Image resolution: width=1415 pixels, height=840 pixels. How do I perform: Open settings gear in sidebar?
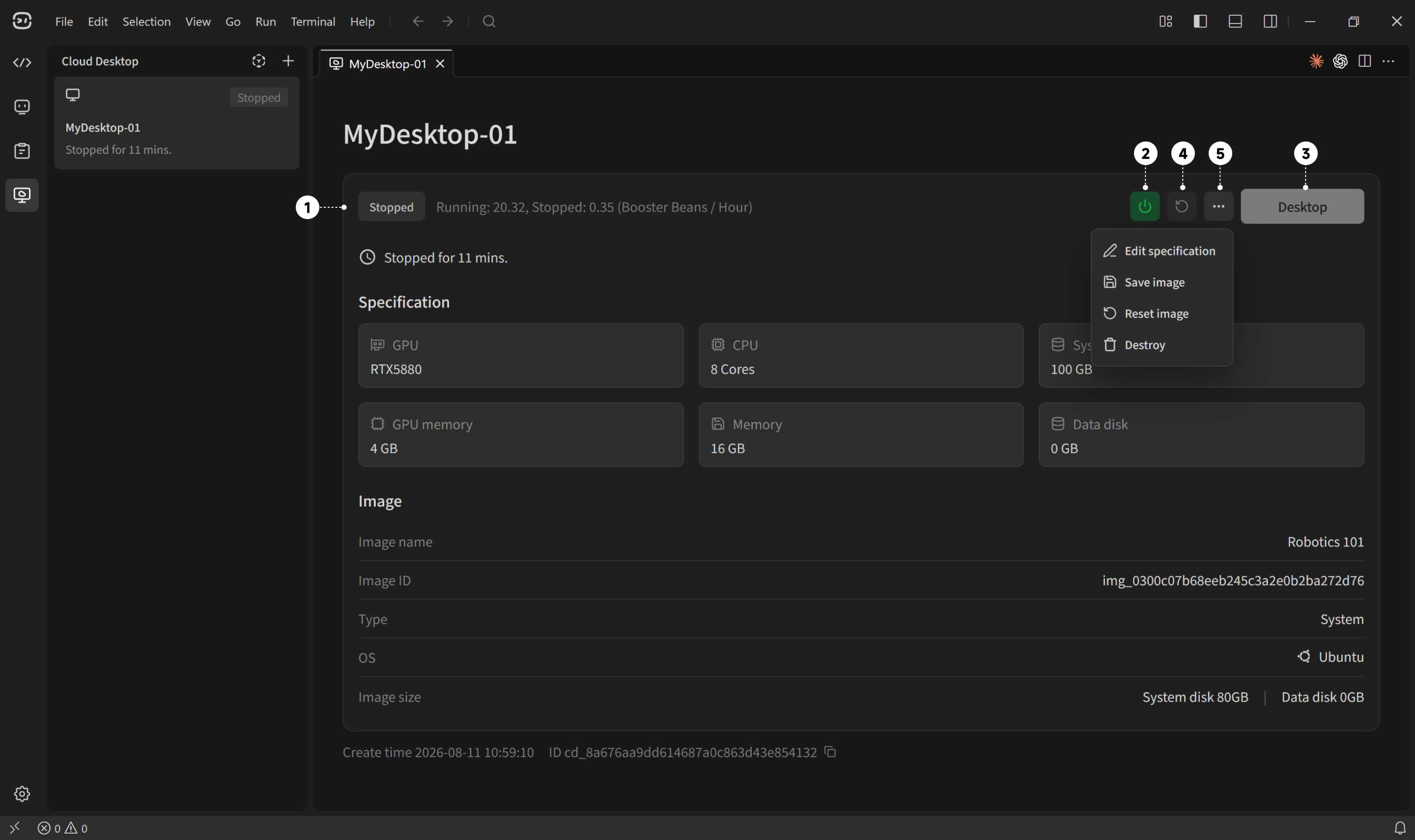(x=22, y=794)
